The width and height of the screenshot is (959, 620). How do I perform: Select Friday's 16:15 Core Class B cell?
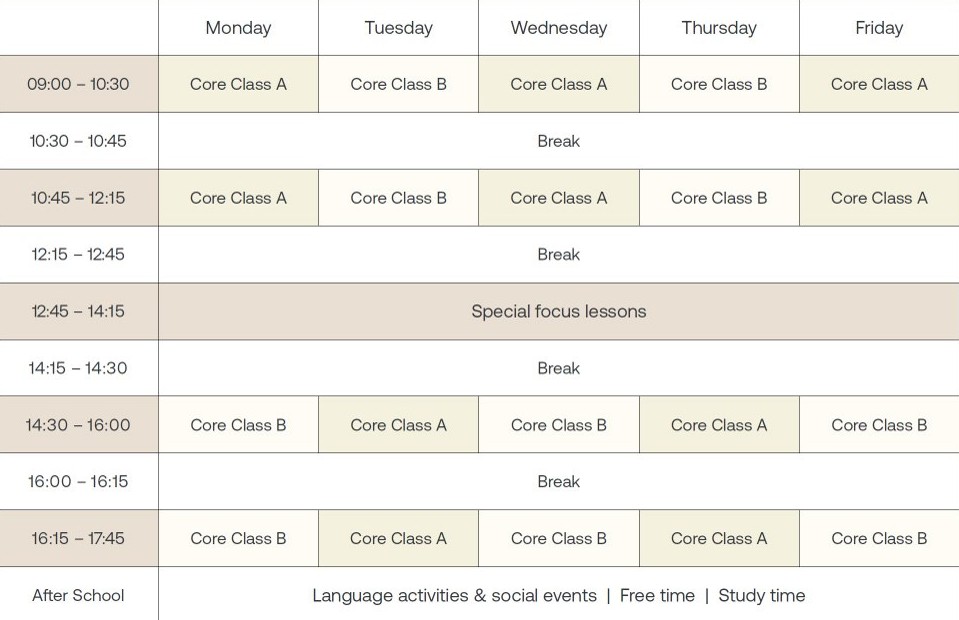click(879, 538)
